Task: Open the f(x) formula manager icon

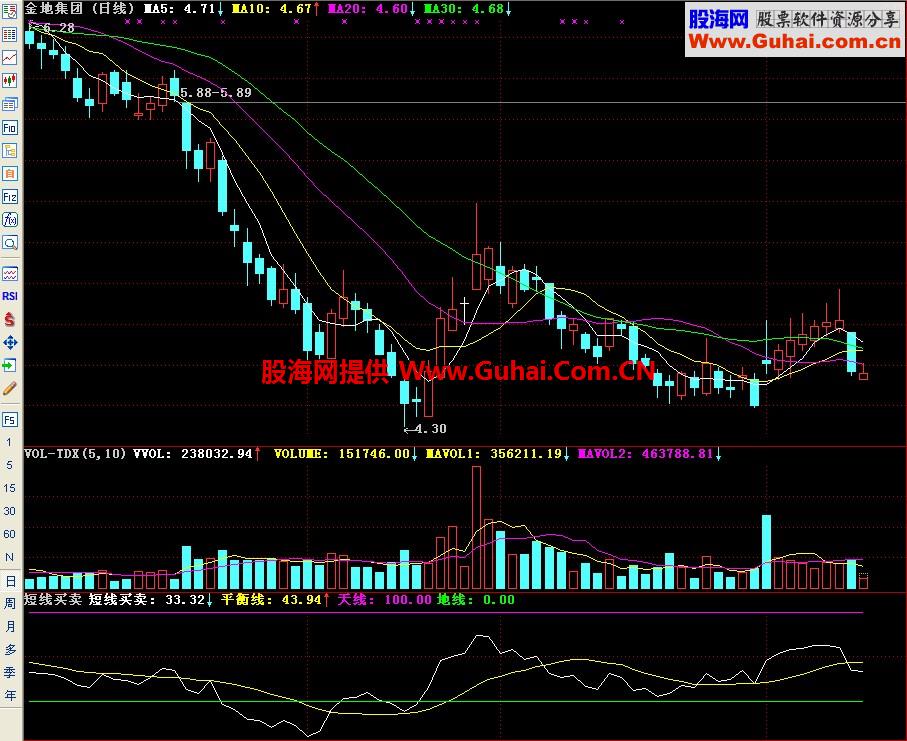Action: 10,220
